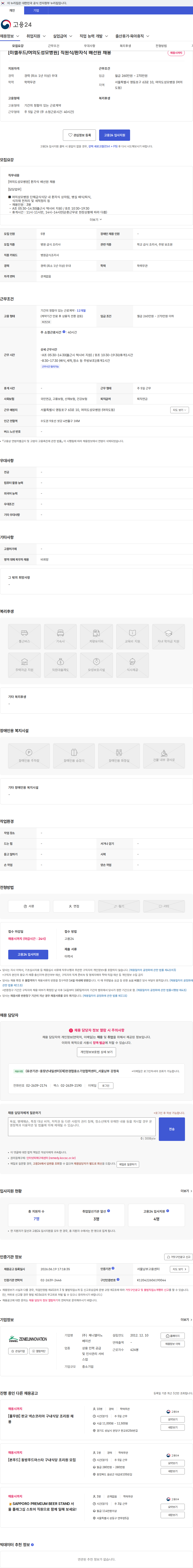This screenshot has width=193, height=1568.
Task: Open the 동방푸드마스타 구내식당 조리원 listing
Action: tap(42, 1460)
